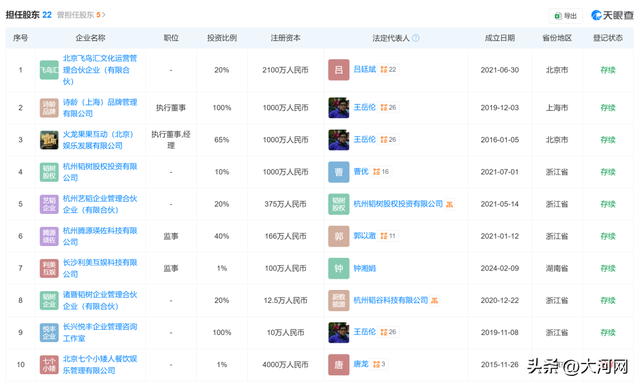Open 北京七个小矮人餐饮娱乐管理有限公司 link
640x386 pixels.
click(100, 364)
